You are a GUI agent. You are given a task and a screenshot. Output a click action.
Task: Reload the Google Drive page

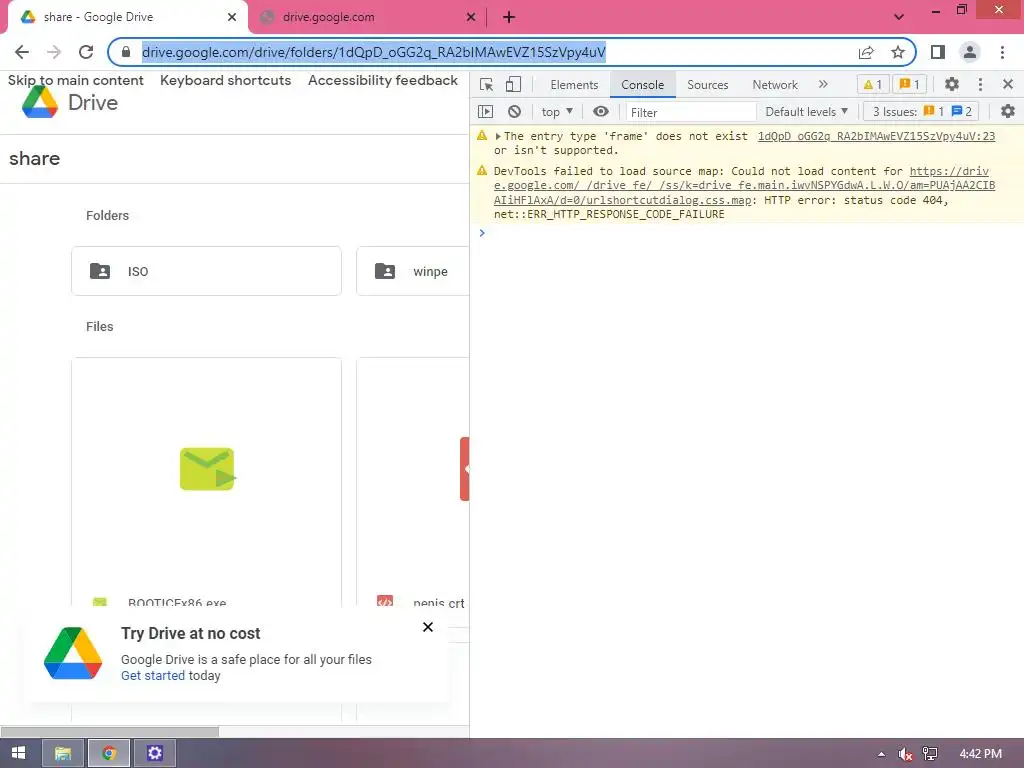(86, 52)
